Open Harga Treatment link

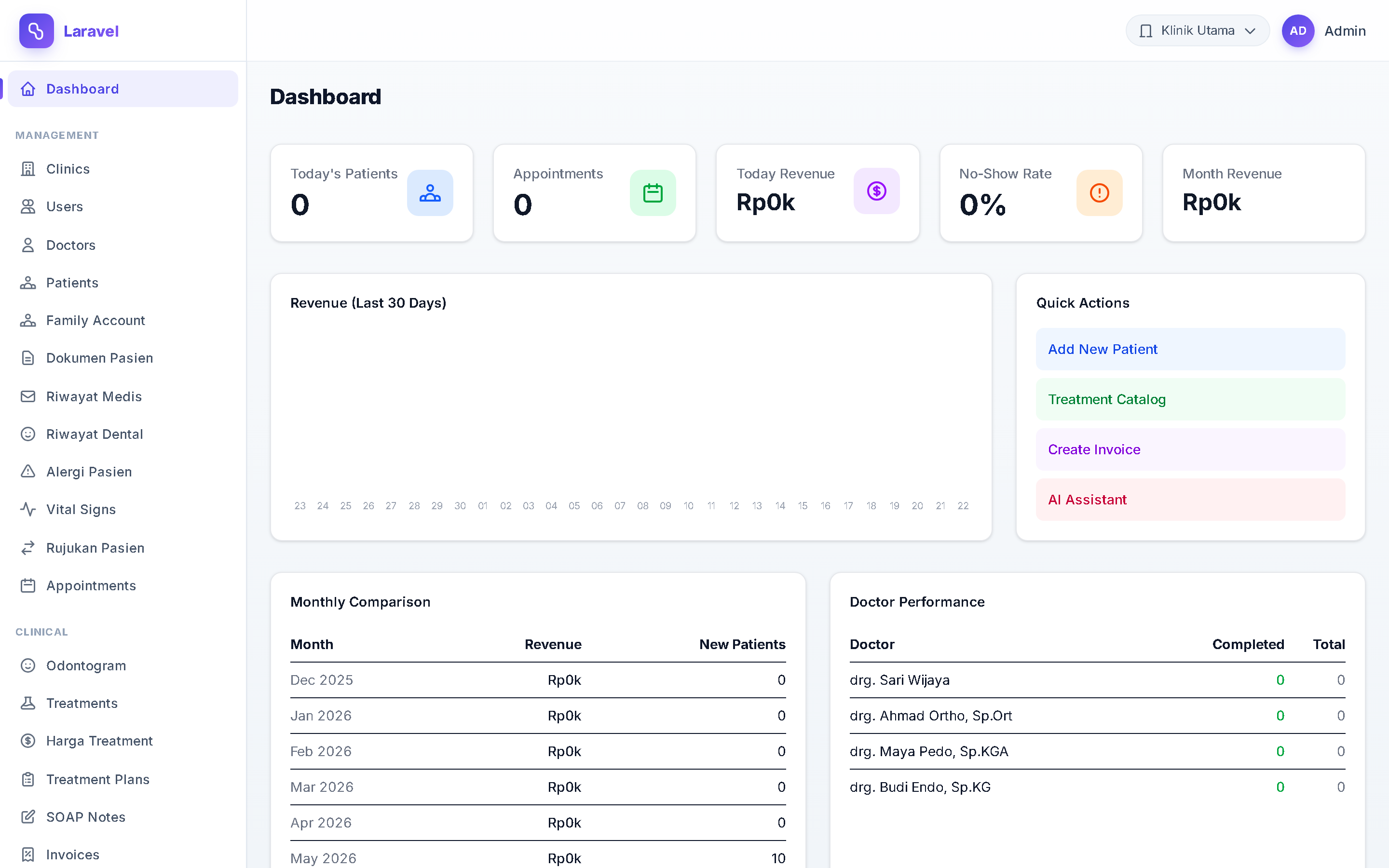[123, 741]
